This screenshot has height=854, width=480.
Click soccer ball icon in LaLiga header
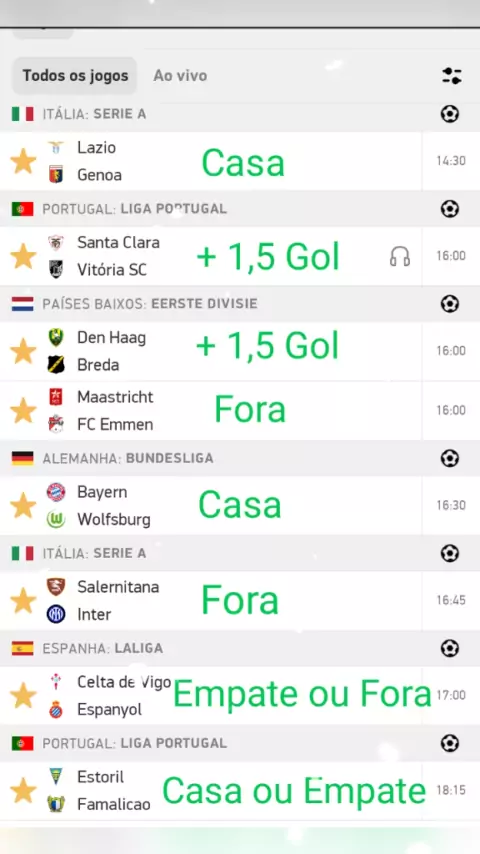(449, 648)
